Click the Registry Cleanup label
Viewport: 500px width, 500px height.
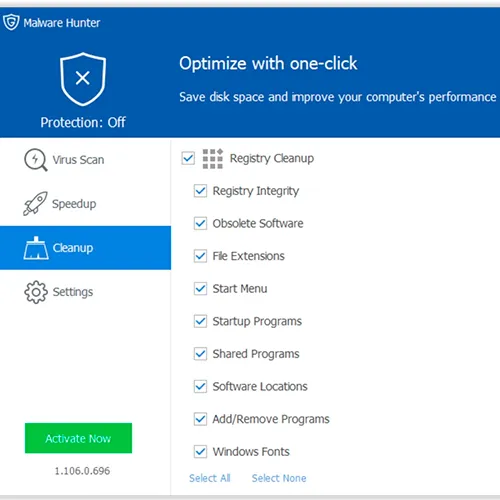tap(272, 158)
